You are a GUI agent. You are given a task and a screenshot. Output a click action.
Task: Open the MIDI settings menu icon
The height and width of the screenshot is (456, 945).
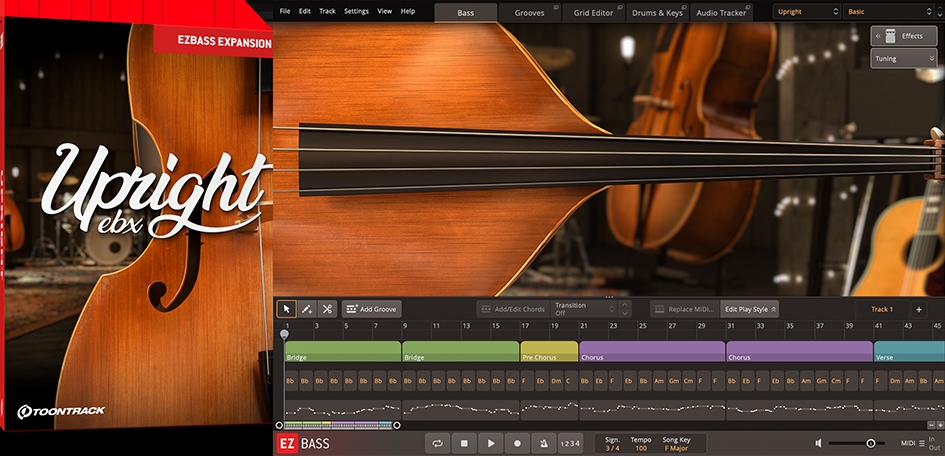click(x=921, y=443)
